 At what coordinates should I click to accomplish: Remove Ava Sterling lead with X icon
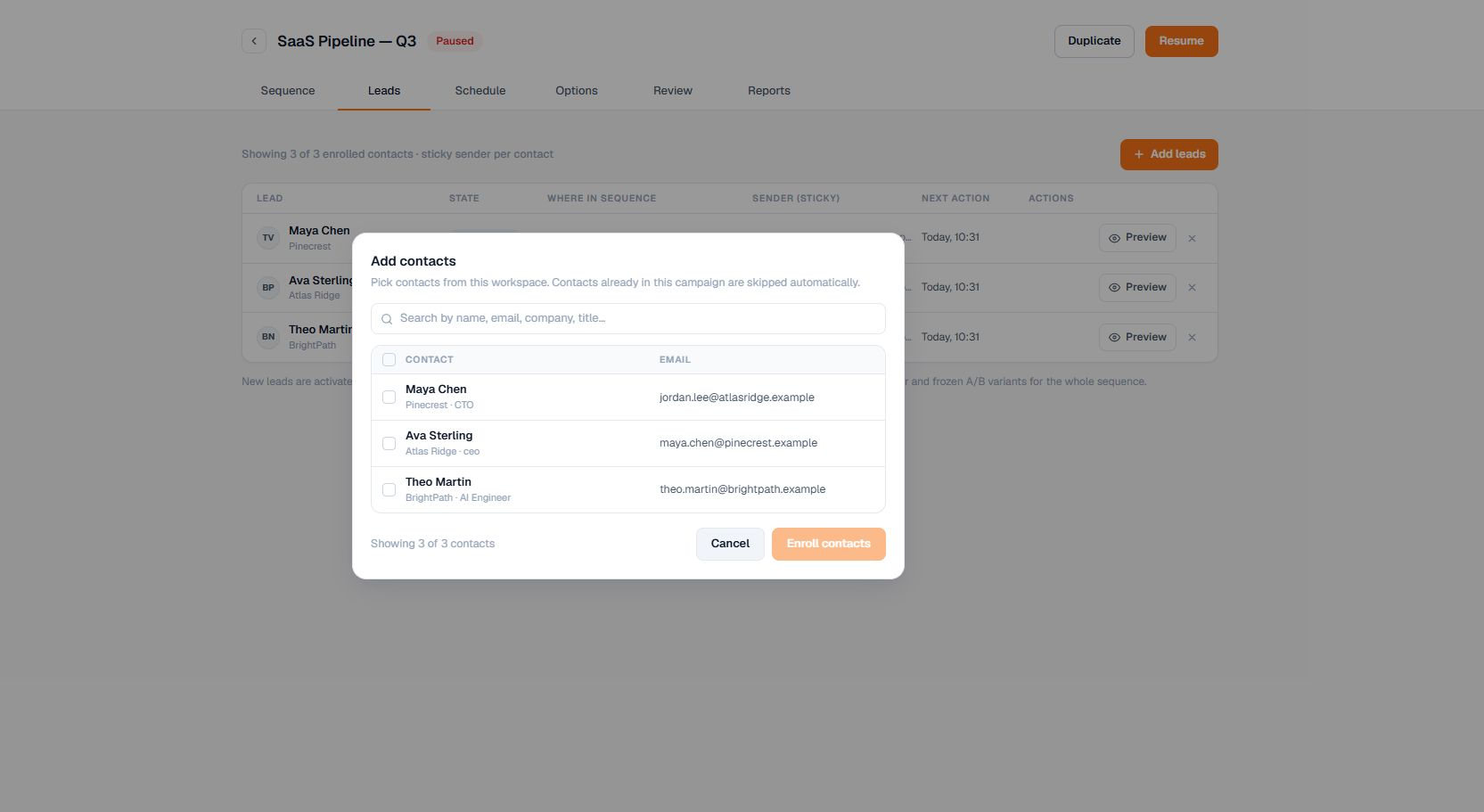pyautogui.click(x=1192, y=288)
